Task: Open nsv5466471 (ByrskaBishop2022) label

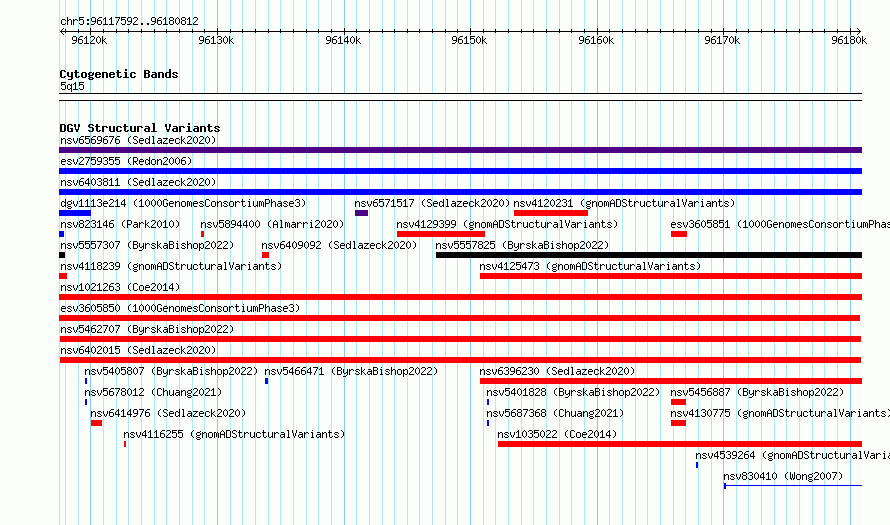Action: point(351,371)
